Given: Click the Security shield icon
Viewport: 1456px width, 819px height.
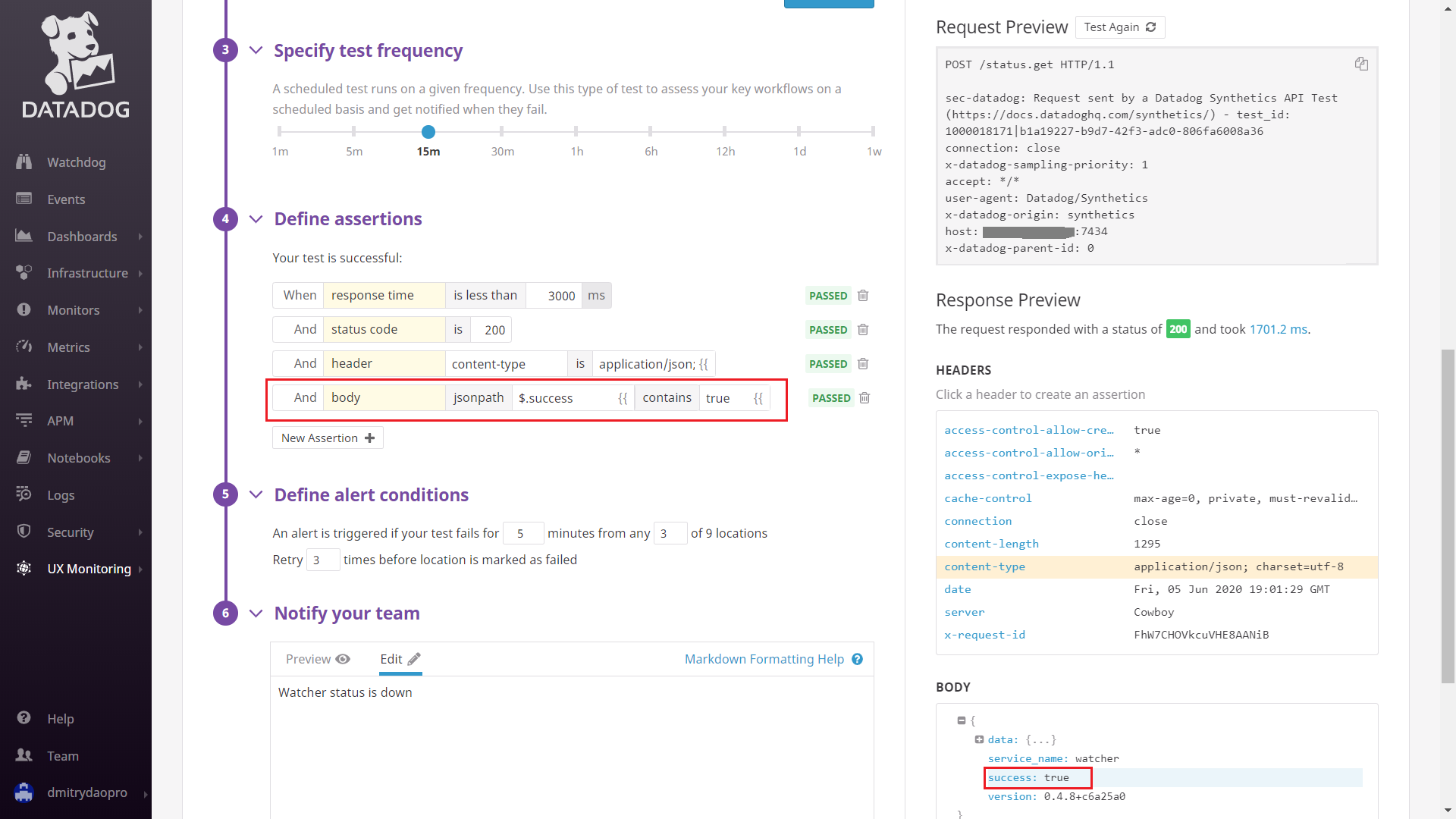Looking at the screenshot, I should coord(24,532).
